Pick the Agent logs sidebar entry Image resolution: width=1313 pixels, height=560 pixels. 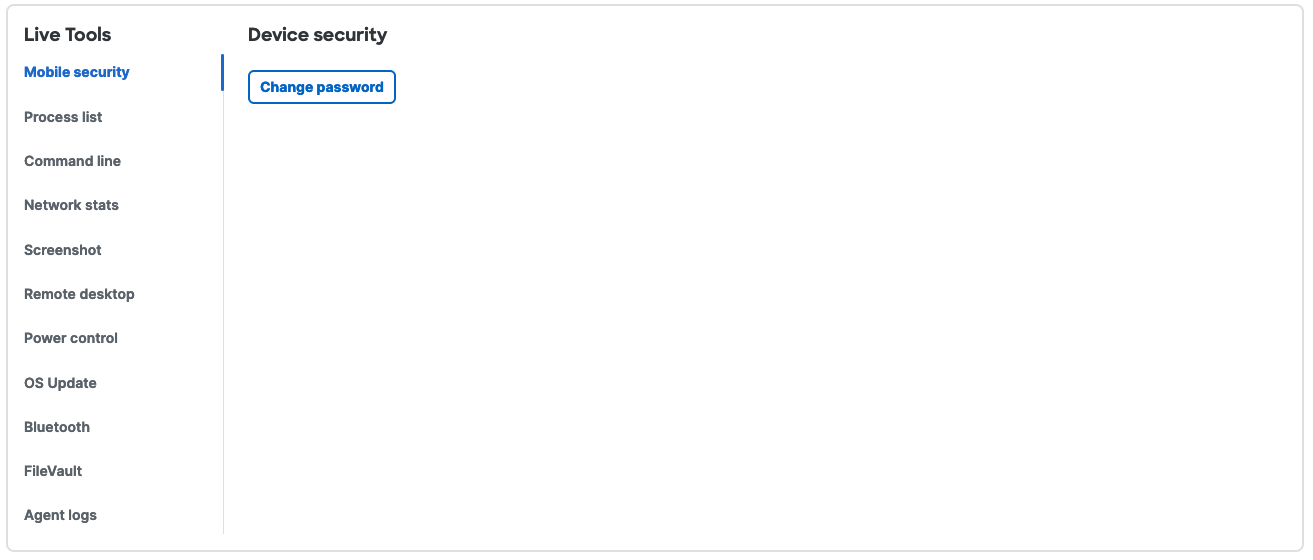tap(60, 515)
